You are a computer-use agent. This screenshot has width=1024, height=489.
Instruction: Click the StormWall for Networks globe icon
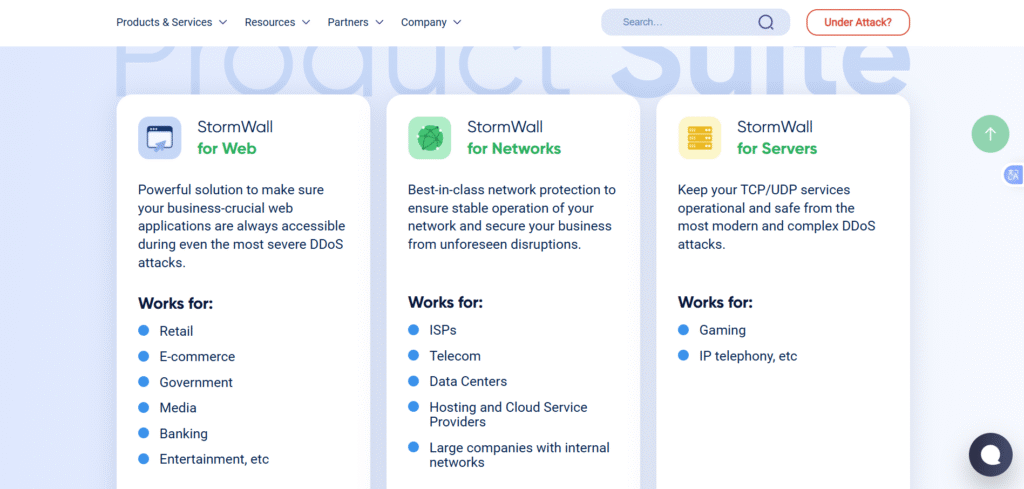430,138
